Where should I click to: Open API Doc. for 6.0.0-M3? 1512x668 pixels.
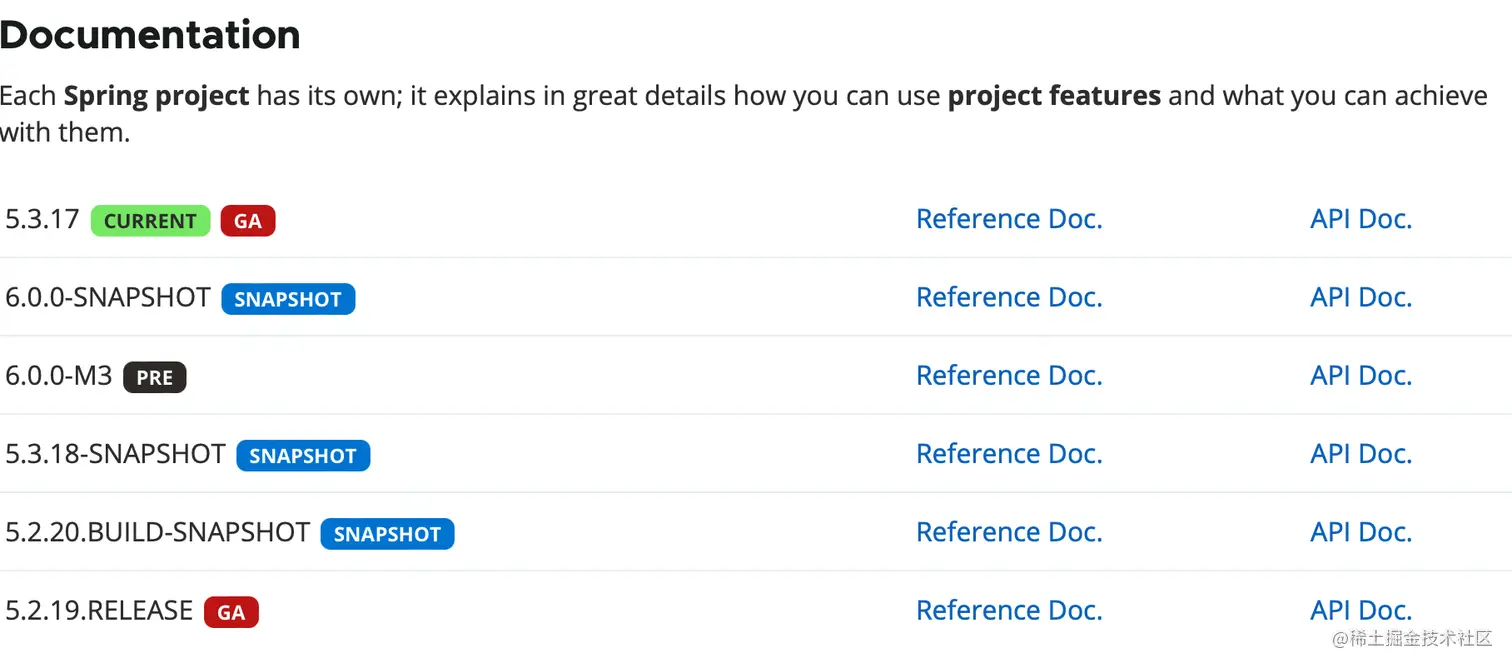pos(1360,375)
